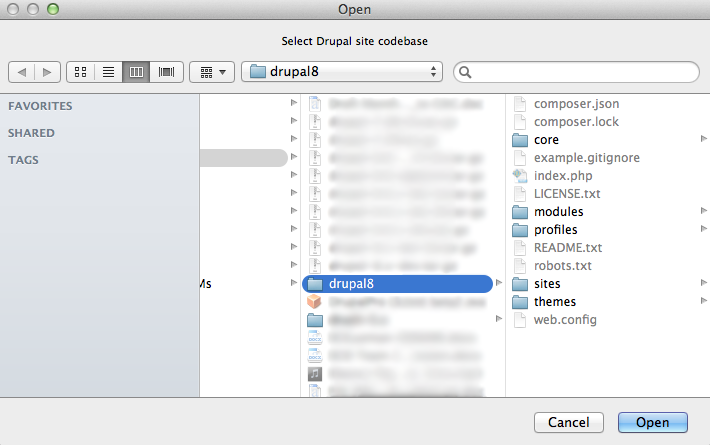Image resolution: width=710 pixels, height=445 pixels.
Task: Expand the profiles folder arrow
Action: pyautogui.click(x=704, y=229)
